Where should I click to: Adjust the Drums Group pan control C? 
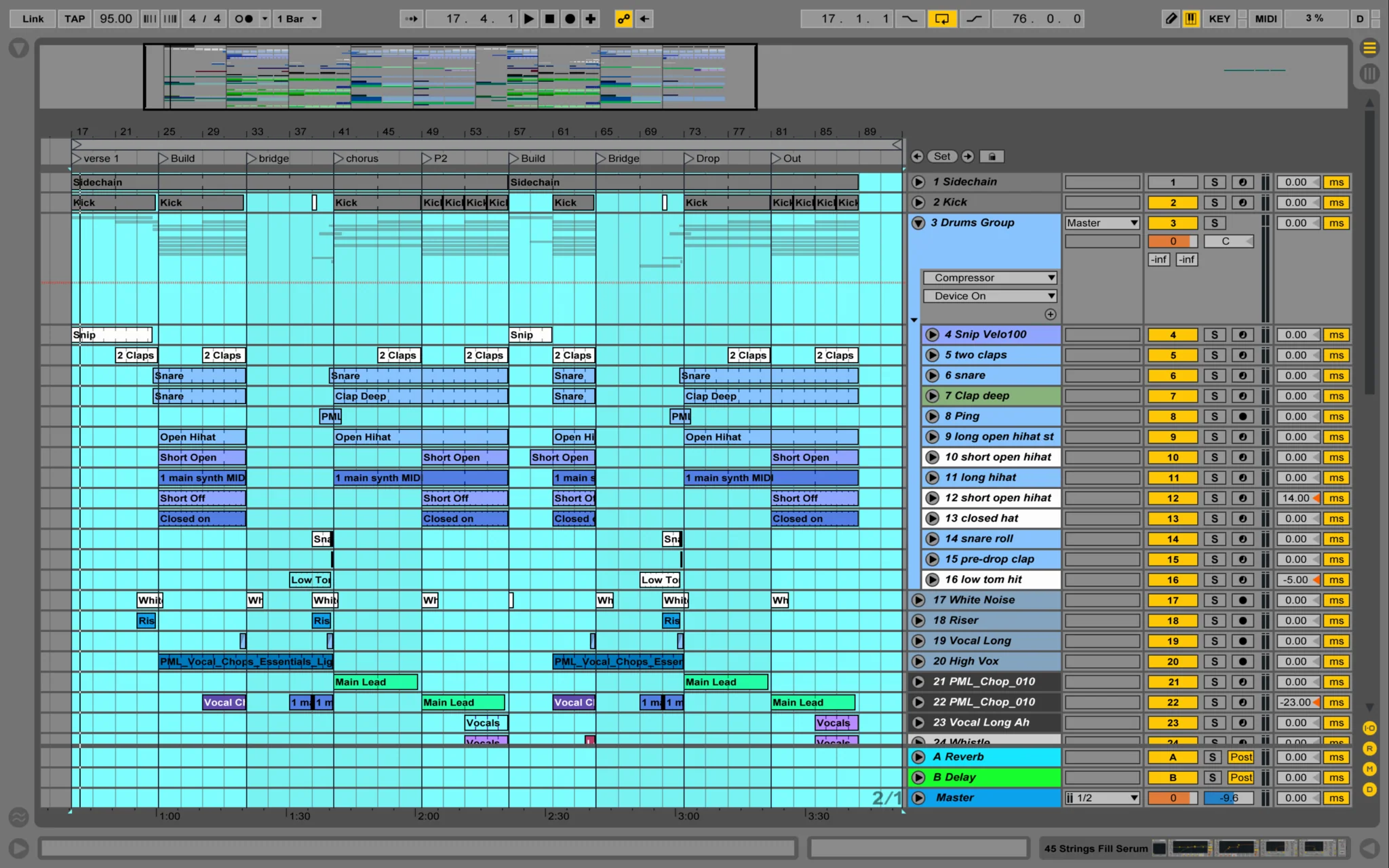click(x=1228, y=241)
